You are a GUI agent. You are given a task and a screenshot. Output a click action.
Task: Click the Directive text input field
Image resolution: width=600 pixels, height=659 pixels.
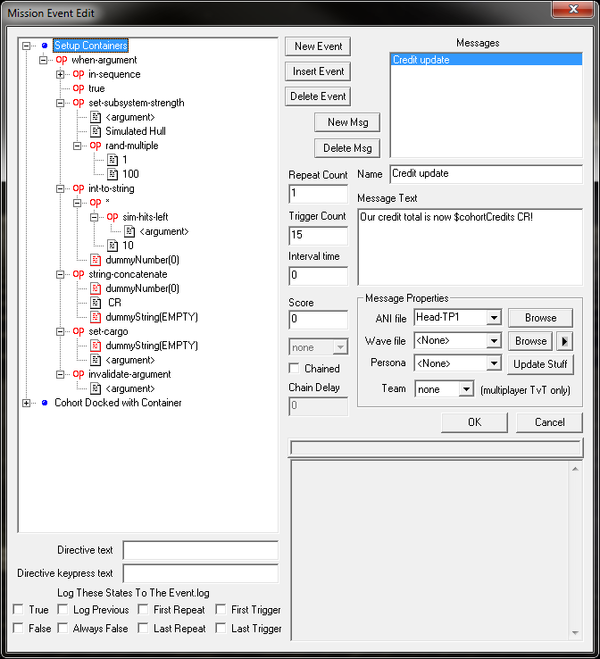pyautogui.click(x=200, y=550)
